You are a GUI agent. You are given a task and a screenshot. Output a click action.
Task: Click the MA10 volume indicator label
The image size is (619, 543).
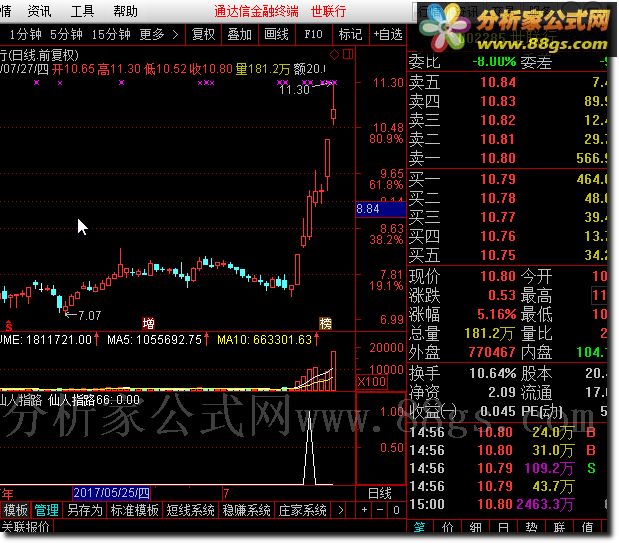tap(267, 340)
